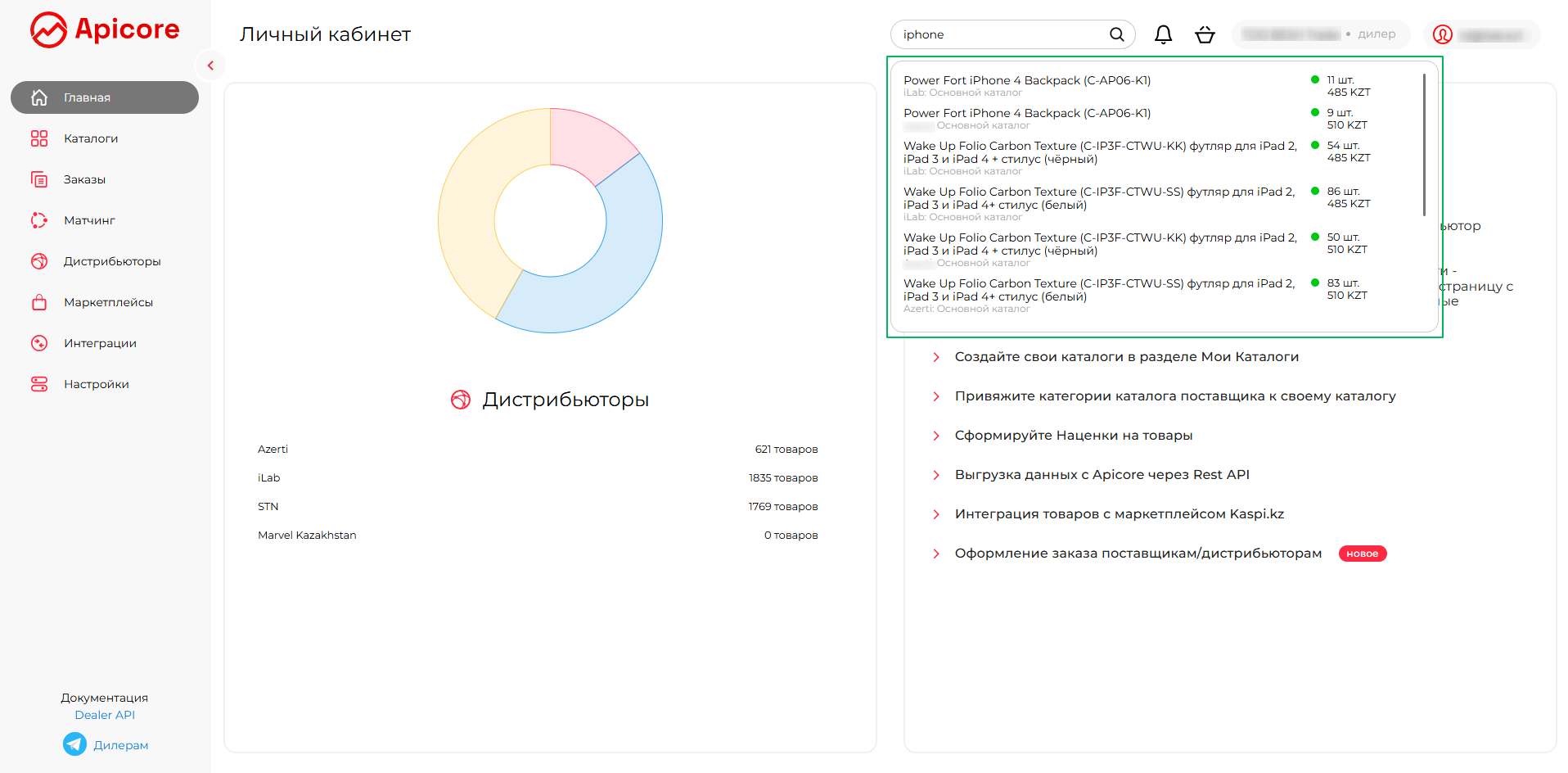
Task: Click the search results scrollbar
Action: point(1424,145)
